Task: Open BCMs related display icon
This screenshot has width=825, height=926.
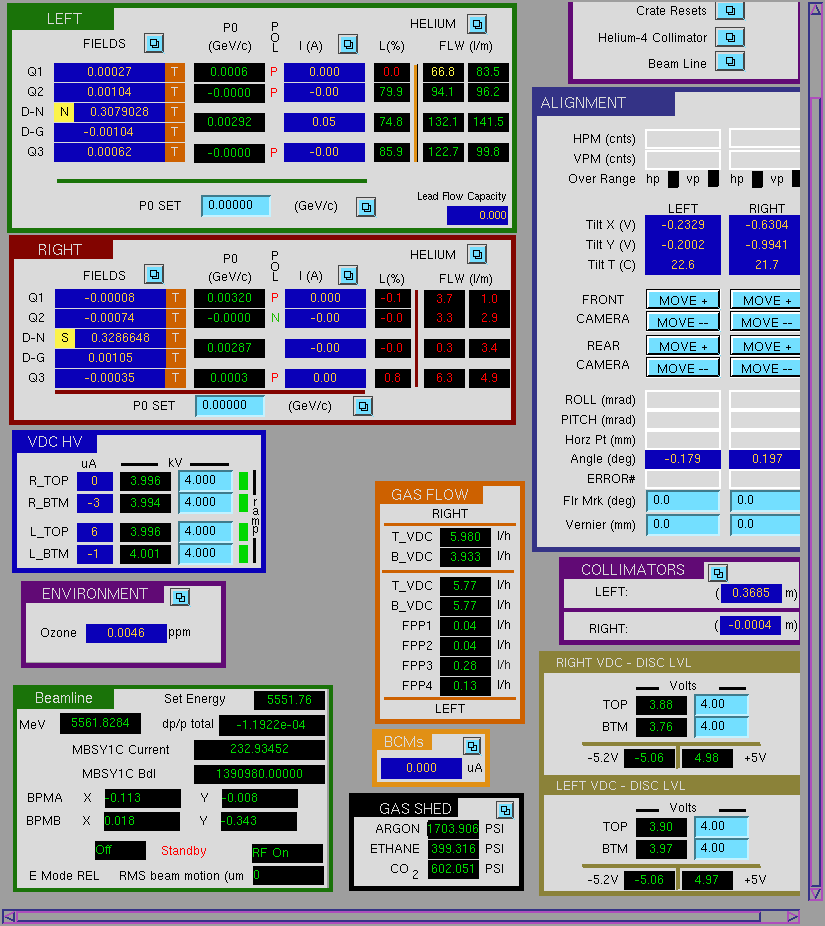Action: (x=472, y=746)
